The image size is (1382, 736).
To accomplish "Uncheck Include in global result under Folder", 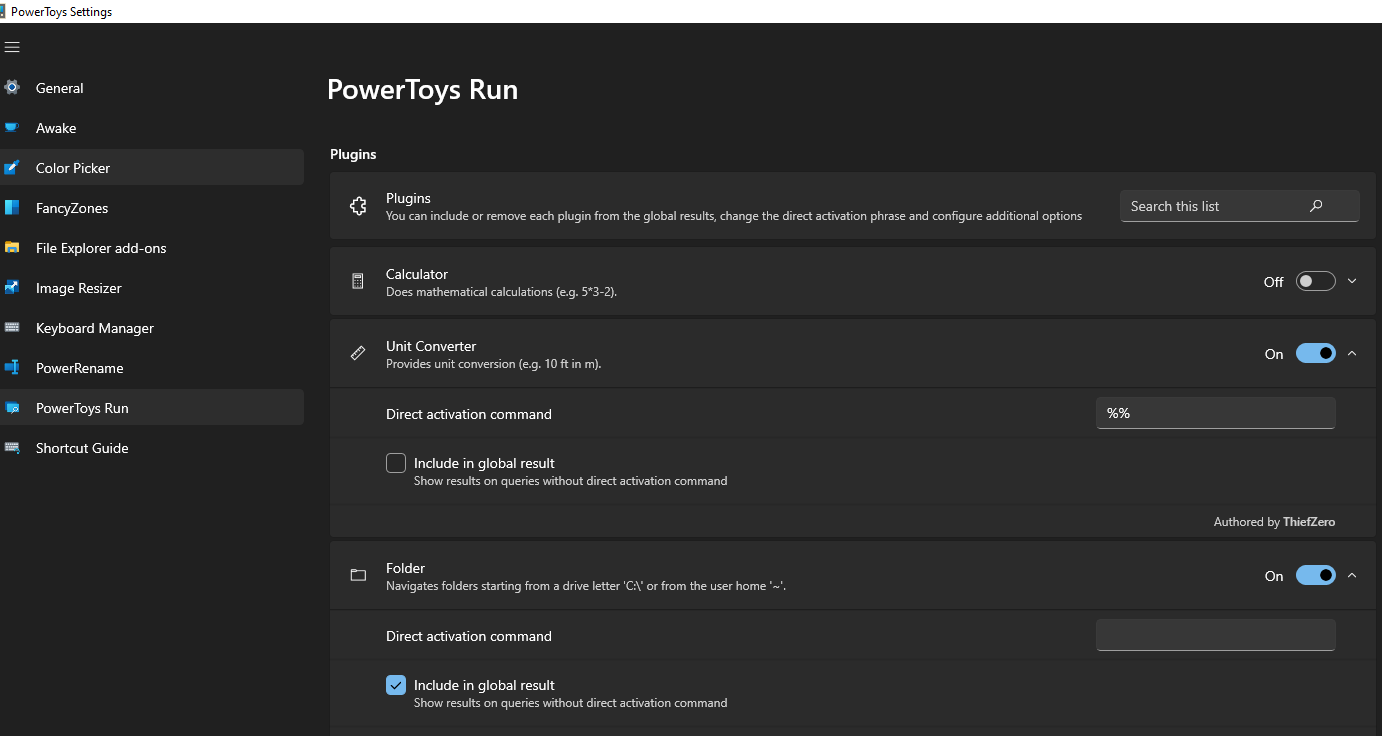I will coord(395,684).
